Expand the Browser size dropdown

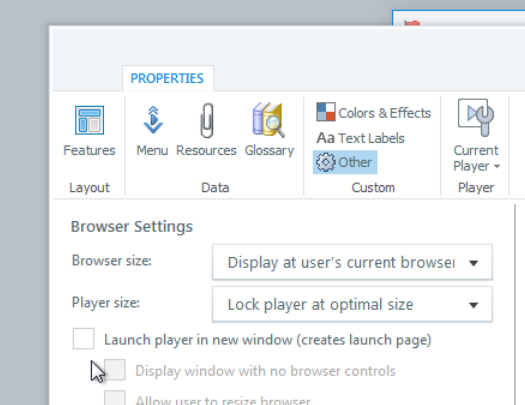[352, 262]
